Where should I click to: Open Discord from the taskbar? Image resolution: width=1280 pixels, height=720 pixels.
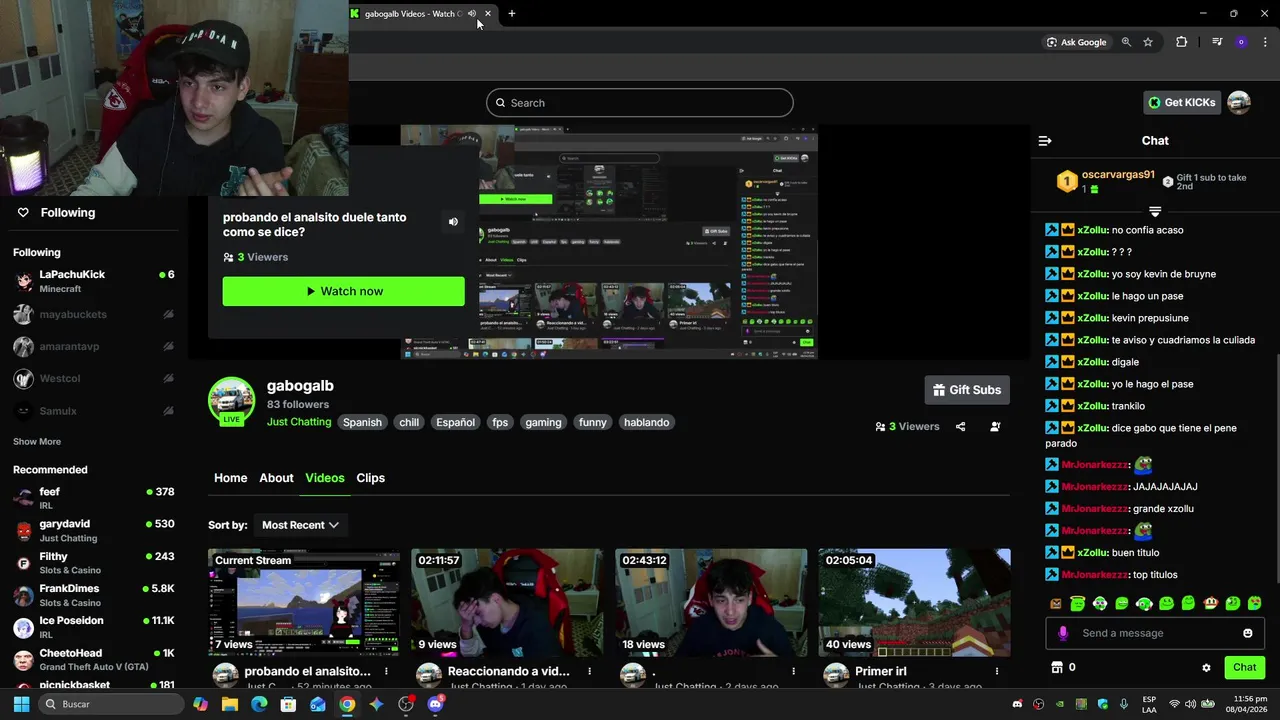point(435,704)
